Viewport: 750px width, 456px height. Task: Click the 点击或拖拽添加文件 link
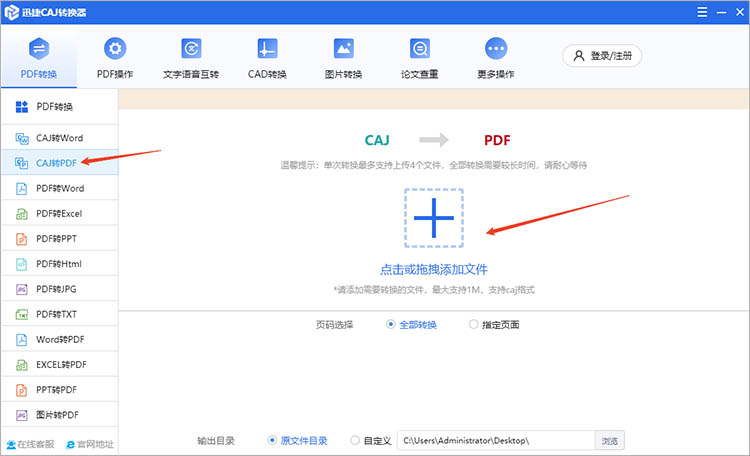tap(434, 269)
